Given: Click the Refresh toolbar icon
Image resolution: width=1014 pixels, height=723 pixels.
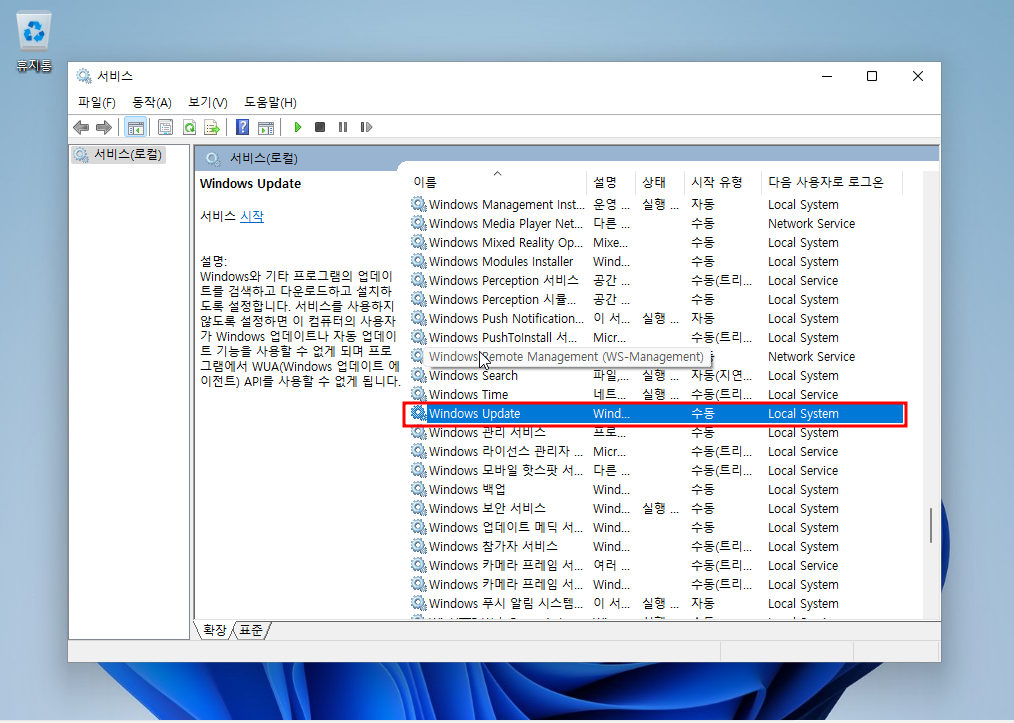Looking at the screenshot, I should coord(189,127).
